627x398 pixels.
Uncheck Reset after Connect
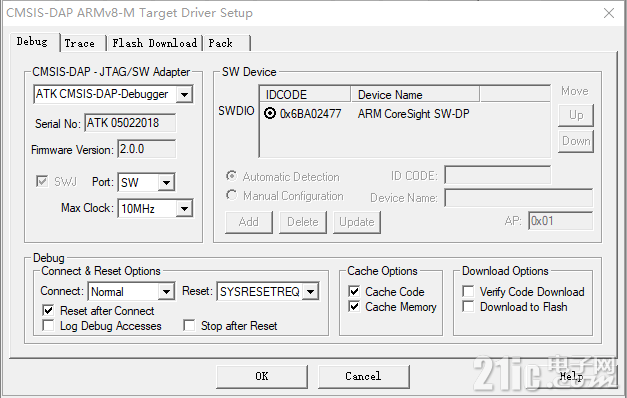click(48, 310)
